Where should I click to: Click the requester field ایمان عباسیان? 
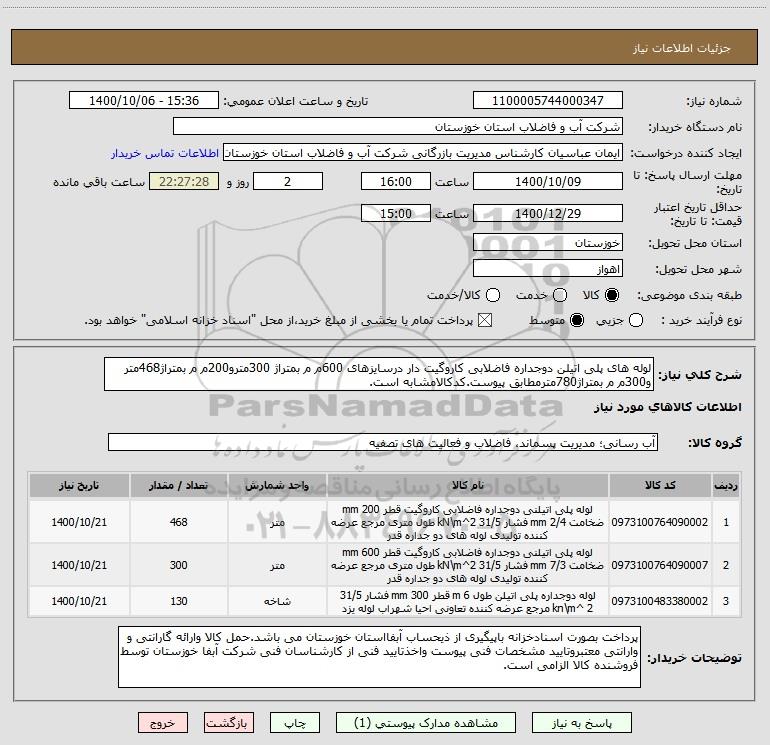pos(423,153)
